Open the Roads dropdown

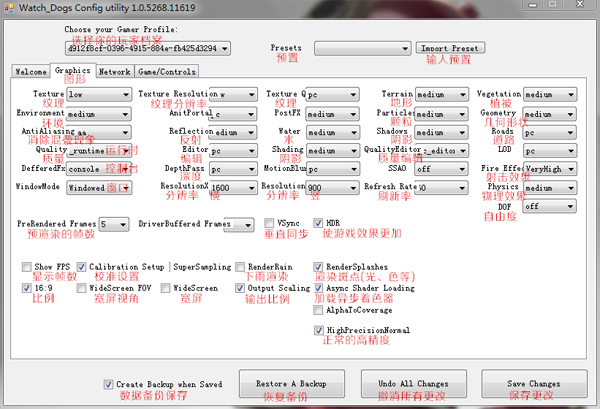coord(550,133)
